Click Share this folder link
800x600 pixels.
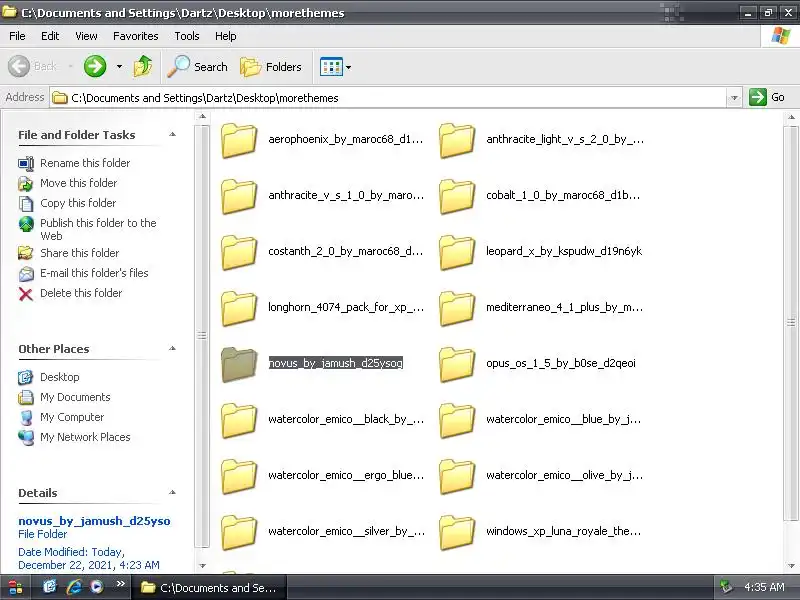[x=80, y=253]
